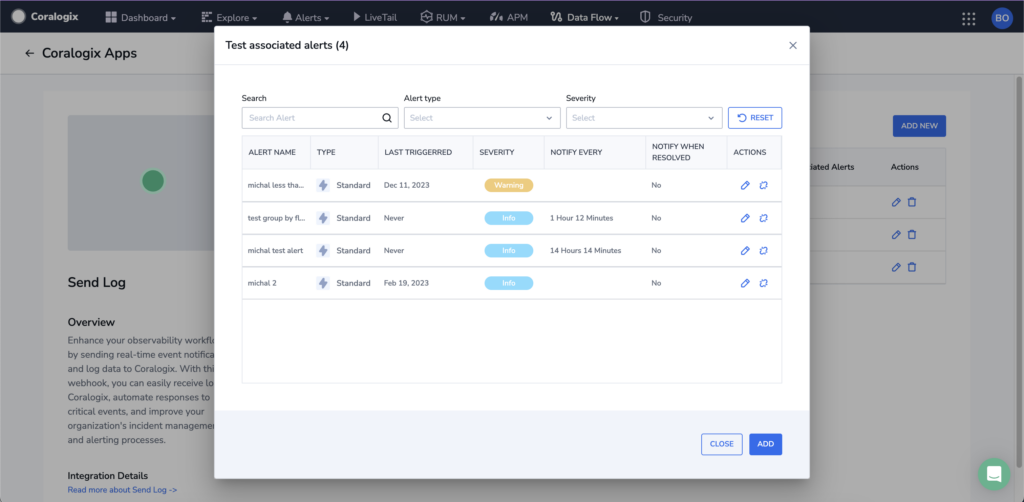Viewport: 1024px width, 502px height.
Task: Click the sync icon in 'michal test alert' row
Action: 763,251
